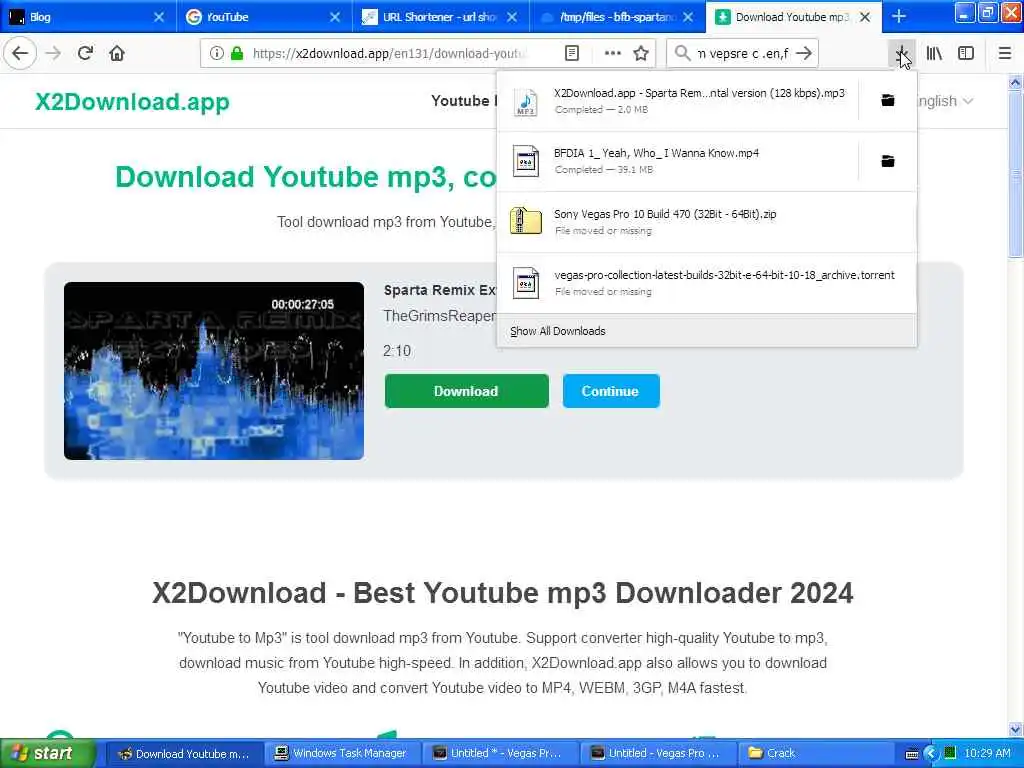
Task: Select the Sony Vegas Pro 10 zip entry
Action: coord(707,222)
